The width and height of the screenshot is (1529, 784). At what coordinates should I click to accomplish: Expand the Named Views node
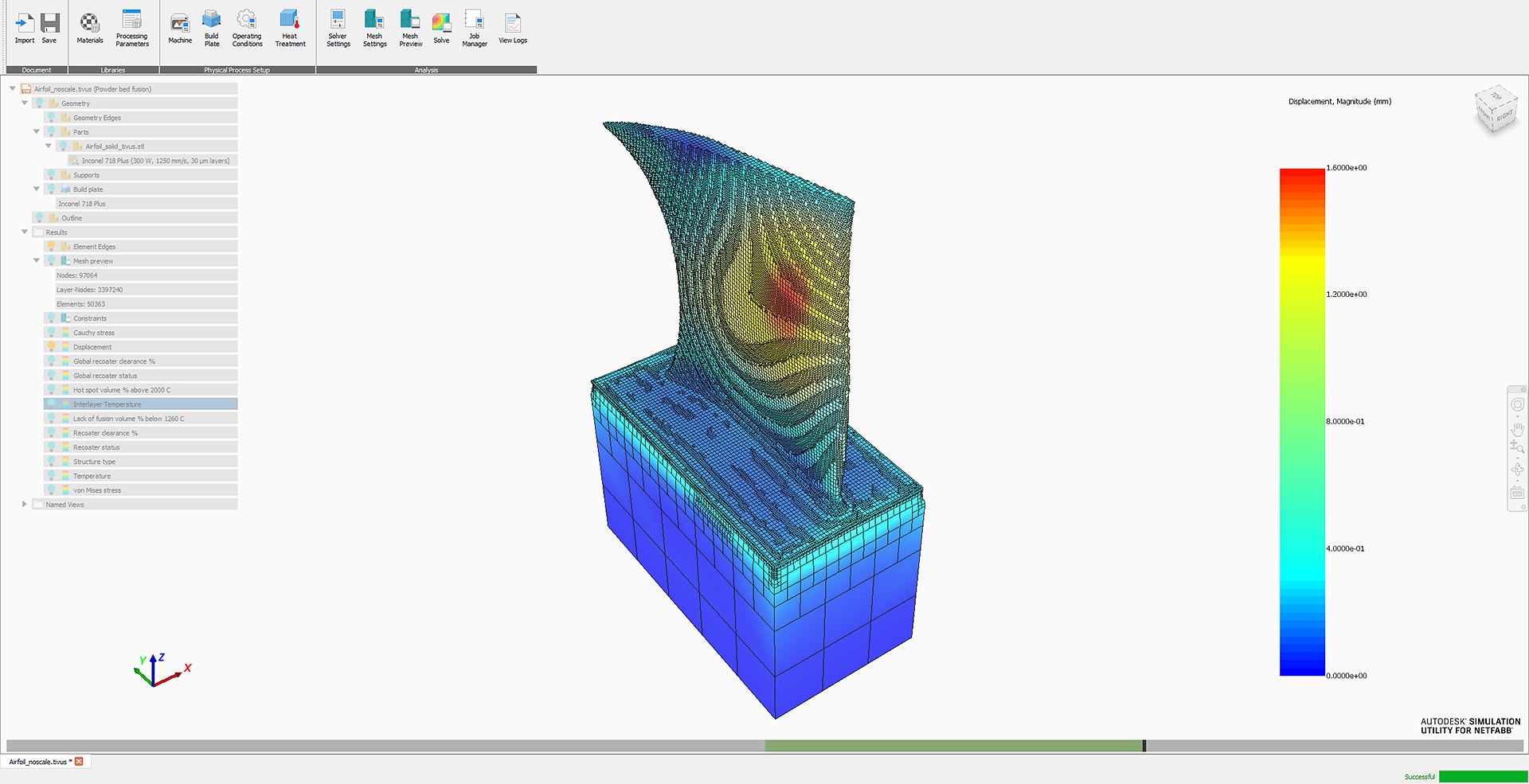(x=24, y=505)
